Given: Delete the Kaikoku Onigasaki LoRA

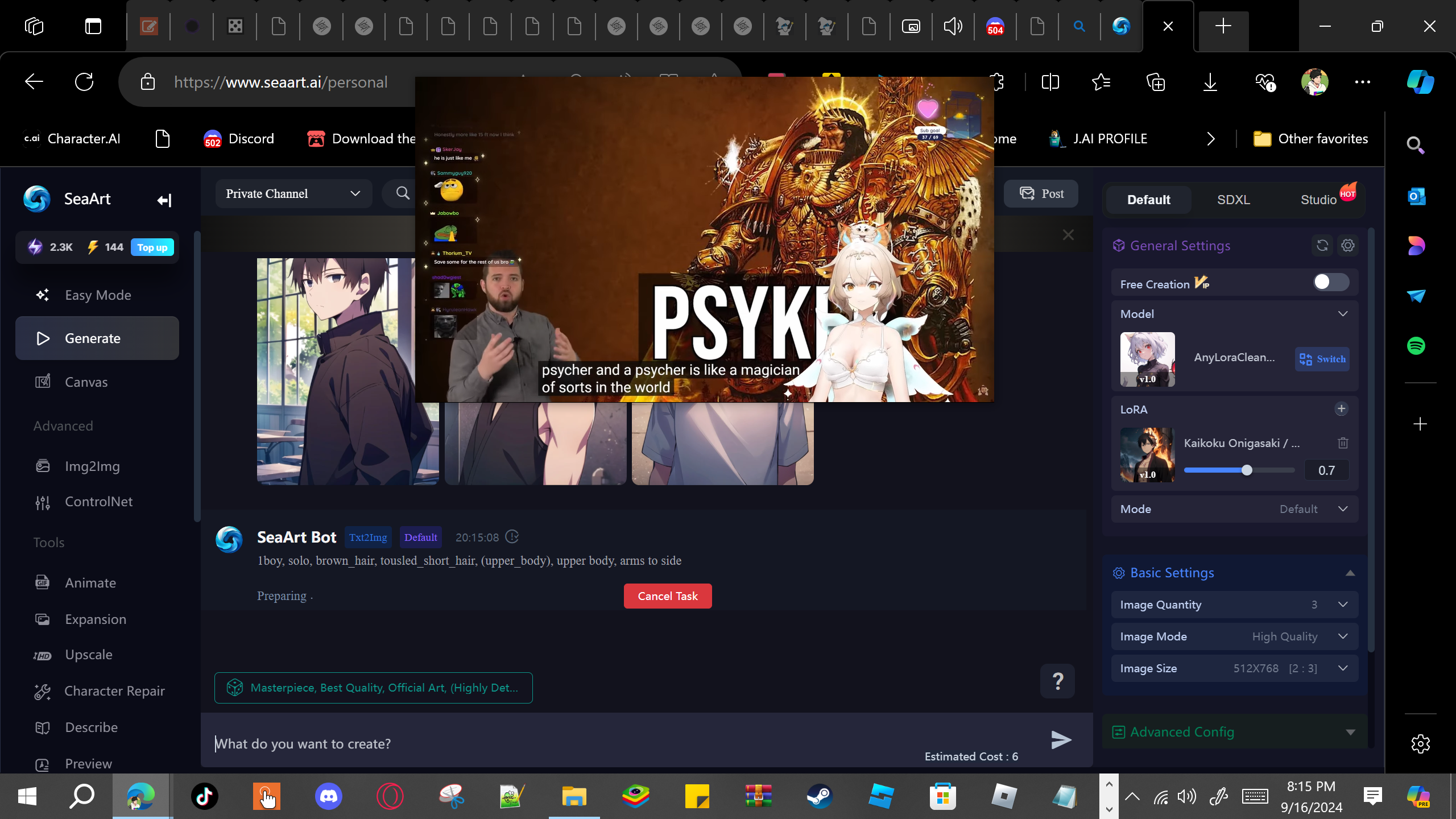Looking at the screenshot, I should click(1343, 443).
